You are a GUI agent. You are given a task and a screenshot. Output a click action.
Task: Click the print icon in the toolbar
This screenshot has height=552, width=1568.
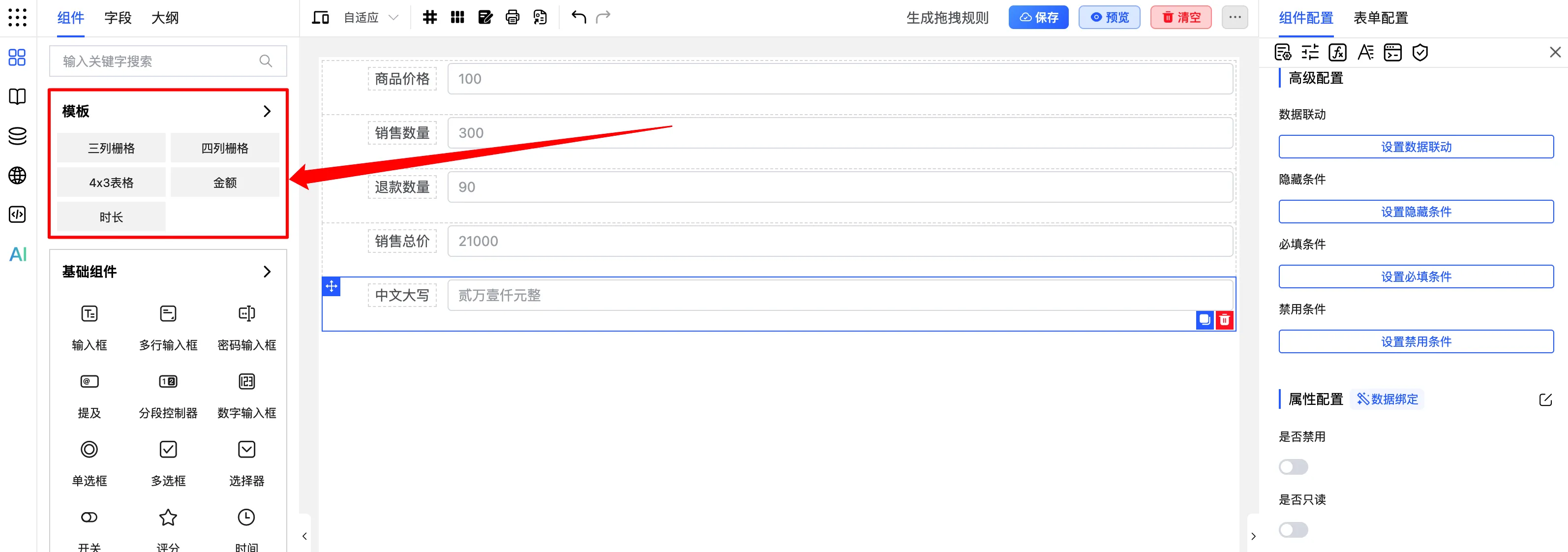[513, 17]
